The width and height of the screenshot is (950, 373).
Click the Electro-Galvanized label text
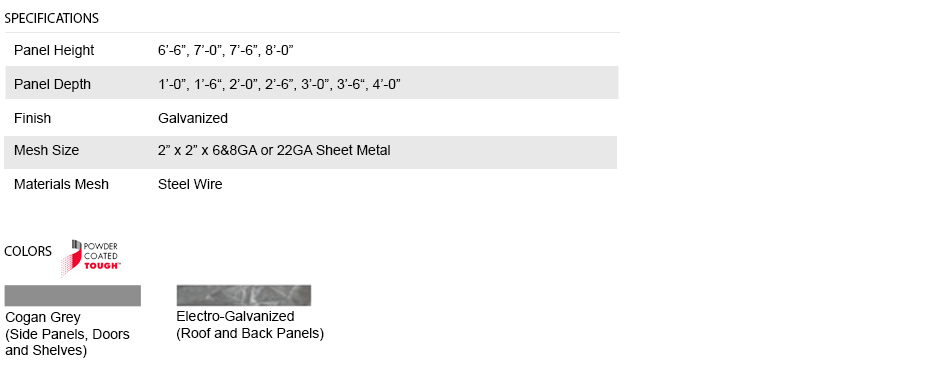(235, 316)
